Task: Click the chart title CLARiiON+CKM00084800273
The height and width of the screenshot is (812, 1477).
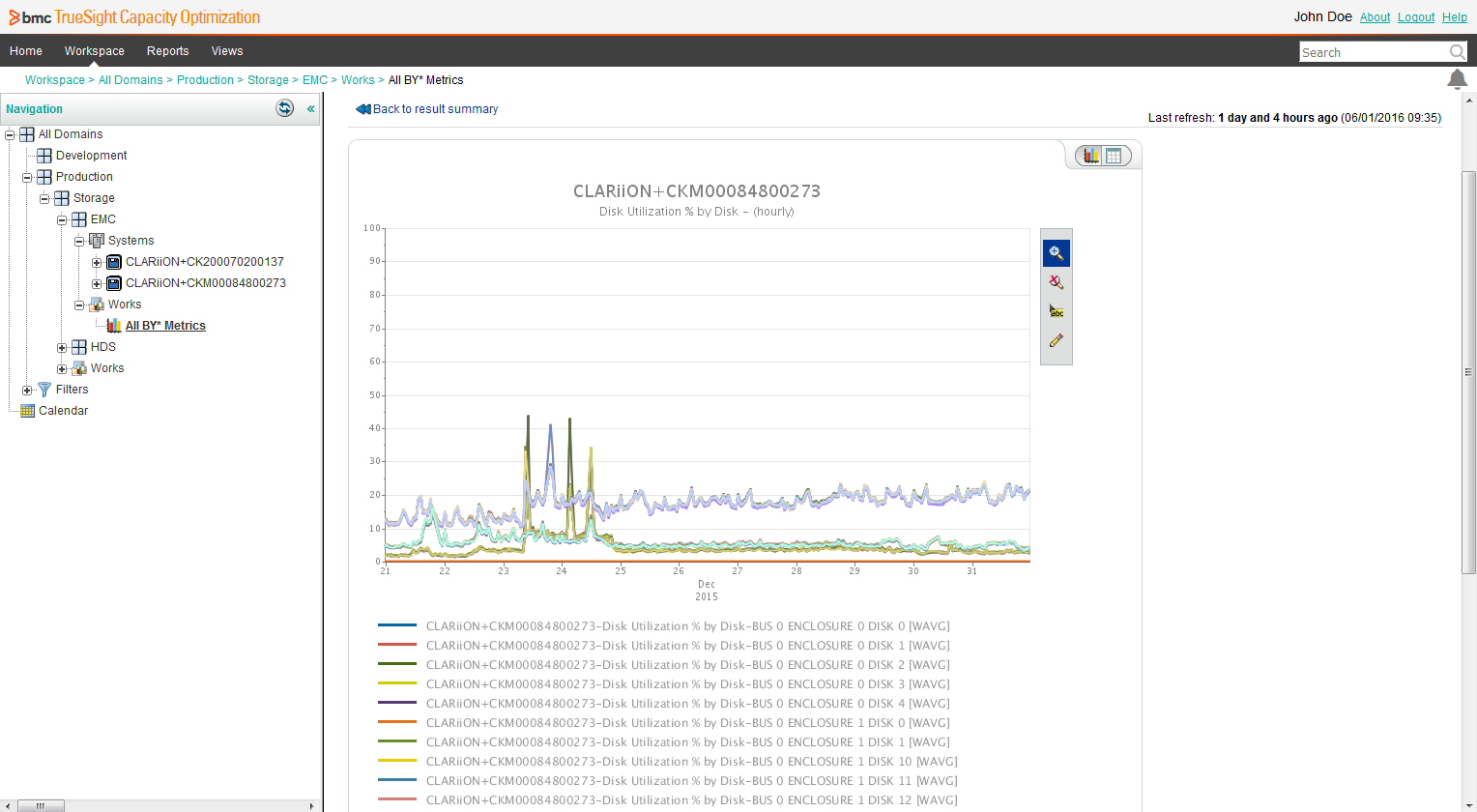Action: pos(697,191)
